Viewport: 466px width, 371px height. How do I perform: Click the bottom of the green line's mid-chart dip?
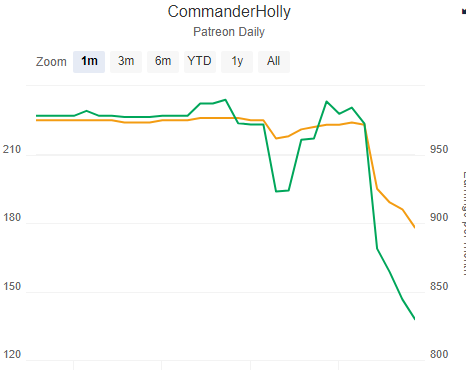pos(282,191)
